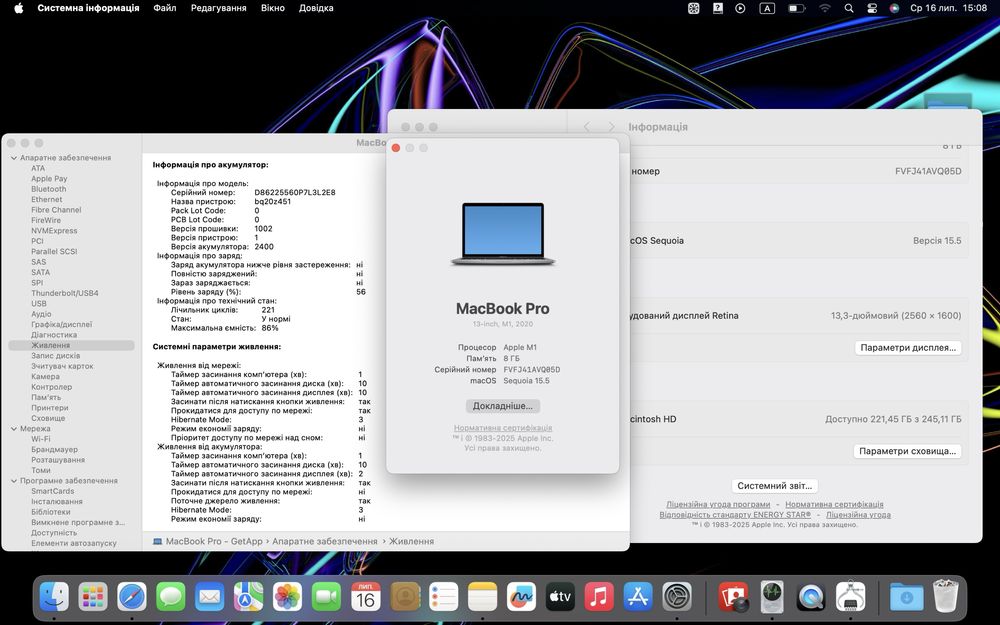Select Інсталювання in the sidebar
Screen dimensions: 1000x625
tap(57, 502)
